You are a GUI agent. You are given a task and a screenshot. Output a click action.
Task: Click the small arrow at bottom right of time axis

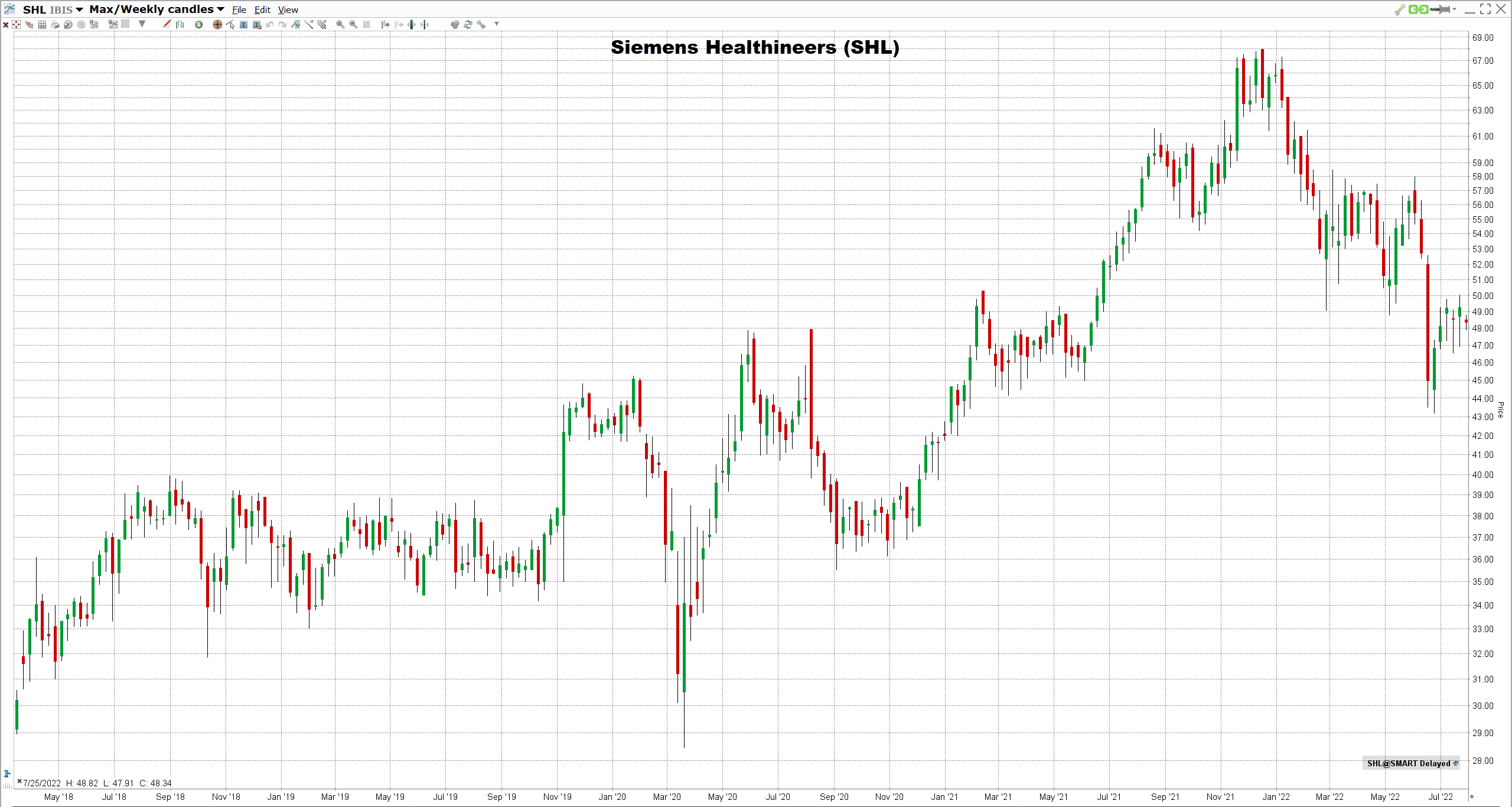tap(1471, 796)
